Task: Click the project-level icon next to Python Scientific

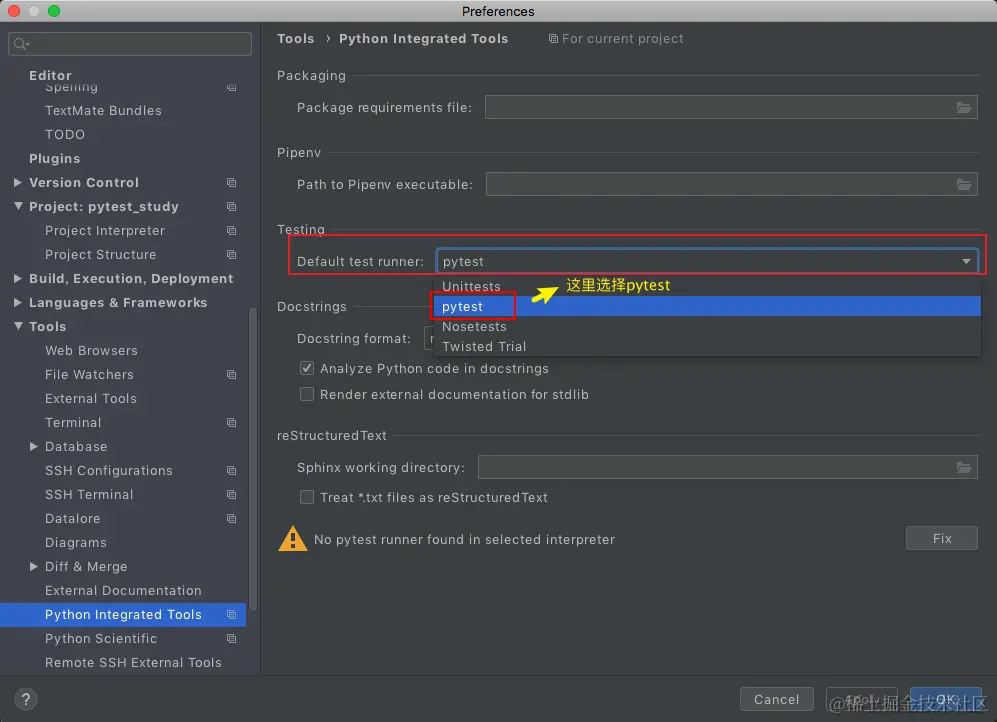Action: [x=231, y=639]
